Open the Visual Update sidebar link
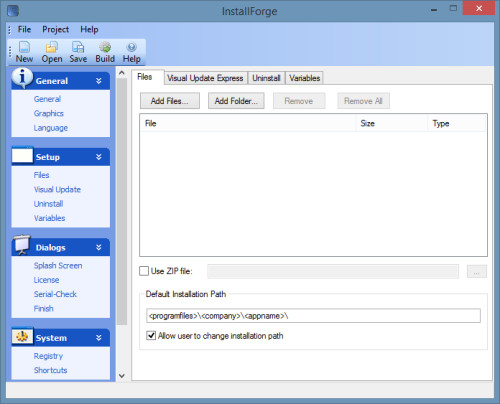The width and height of the screenshot is (500, 404). 57,189
